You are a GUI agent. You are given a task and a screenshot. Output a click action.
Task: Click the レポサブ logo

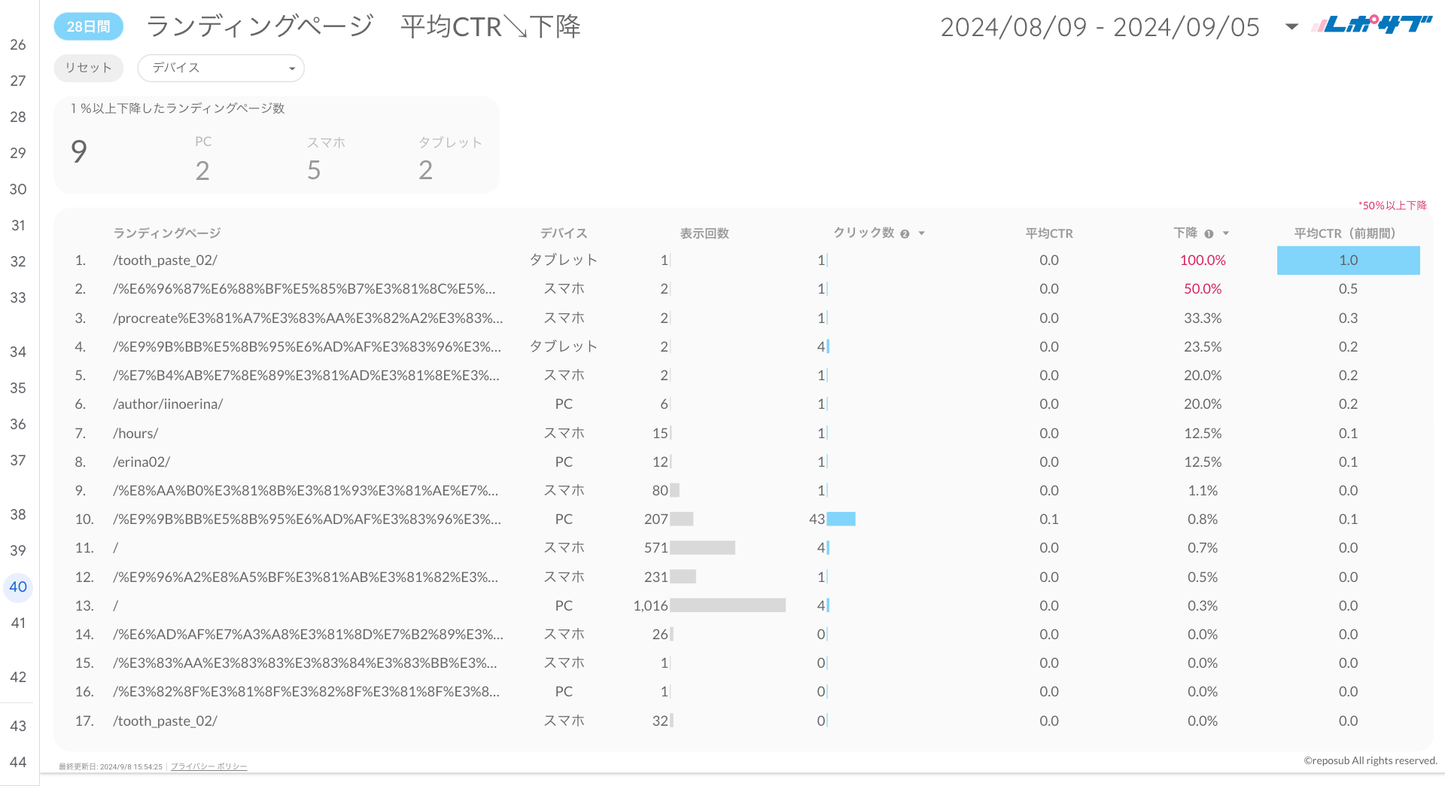[1372, 26]
